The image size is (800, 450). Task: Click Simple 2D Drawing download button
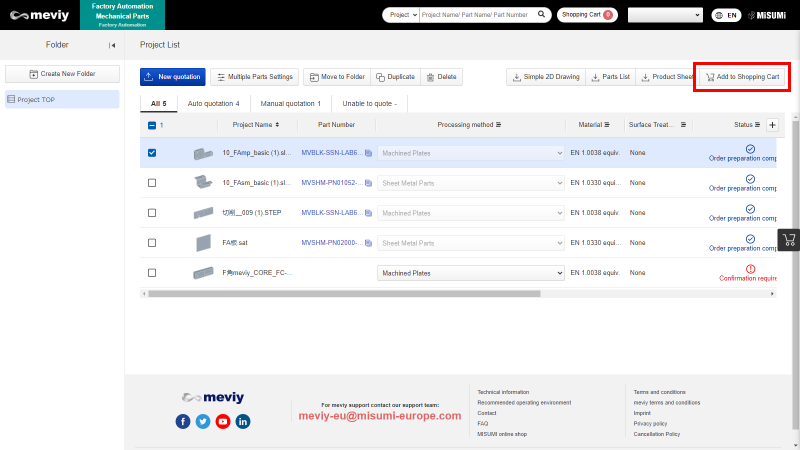tap(546, 77)
